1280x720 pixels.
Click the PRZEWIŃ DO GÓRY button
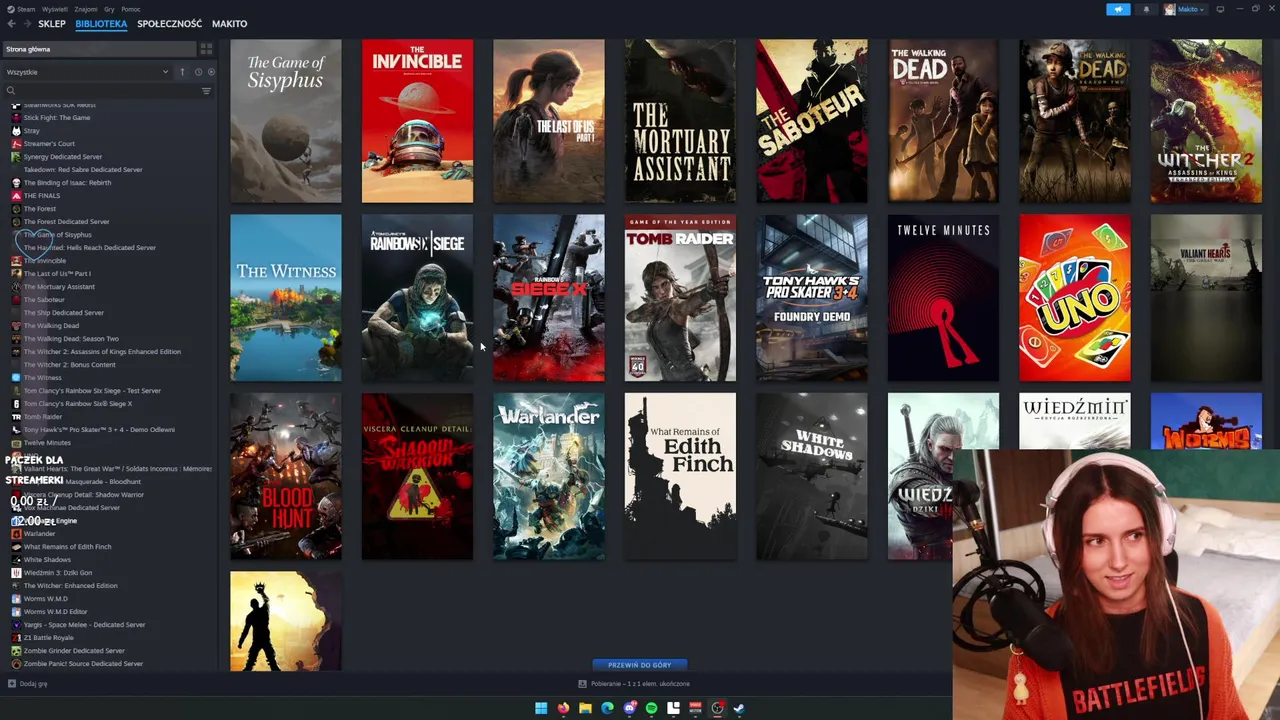click(640, 665)
